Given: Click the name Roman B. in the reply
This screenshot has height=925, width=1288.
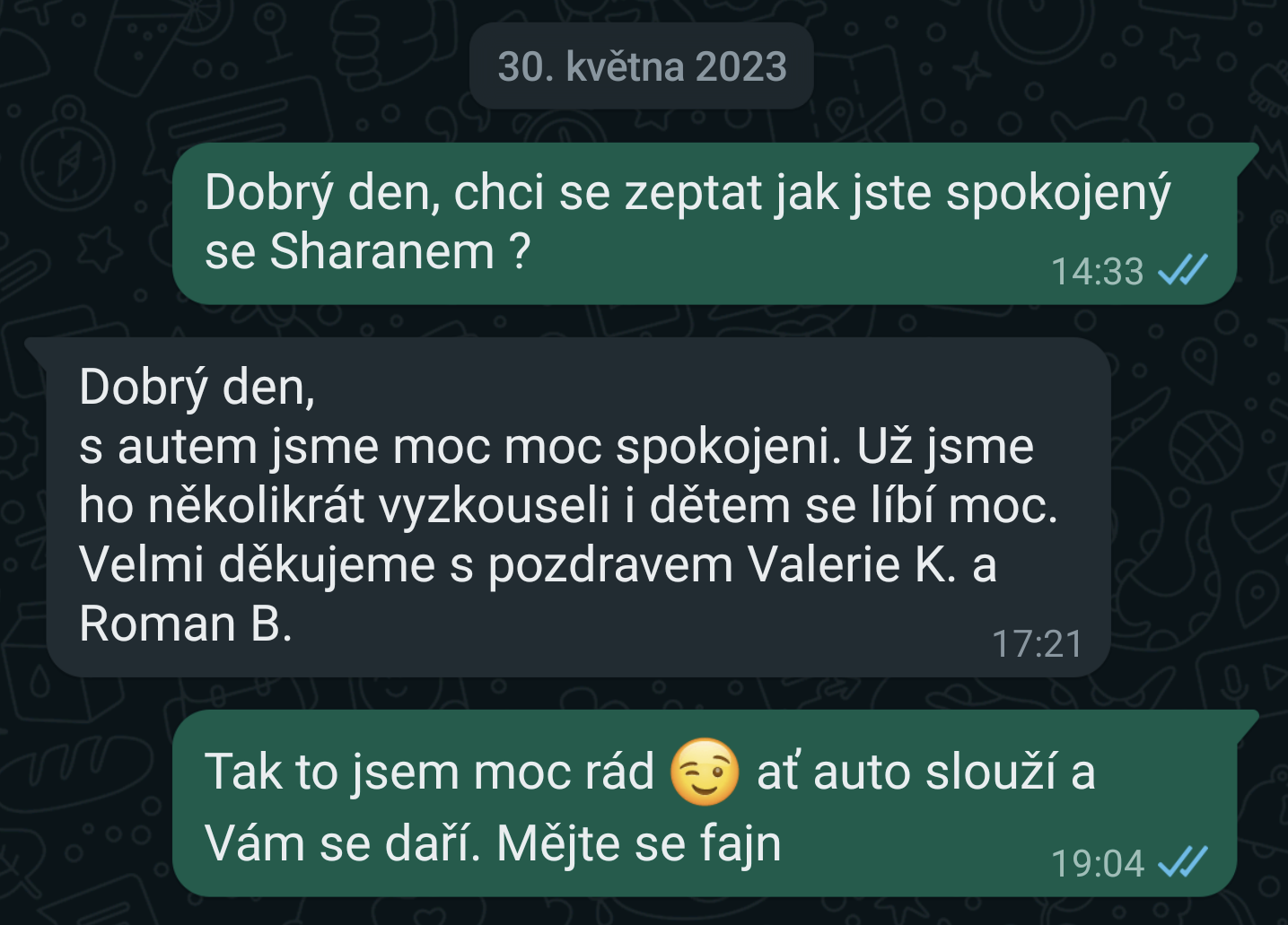Looking at the screenshot, I should [x=186, y=624].
